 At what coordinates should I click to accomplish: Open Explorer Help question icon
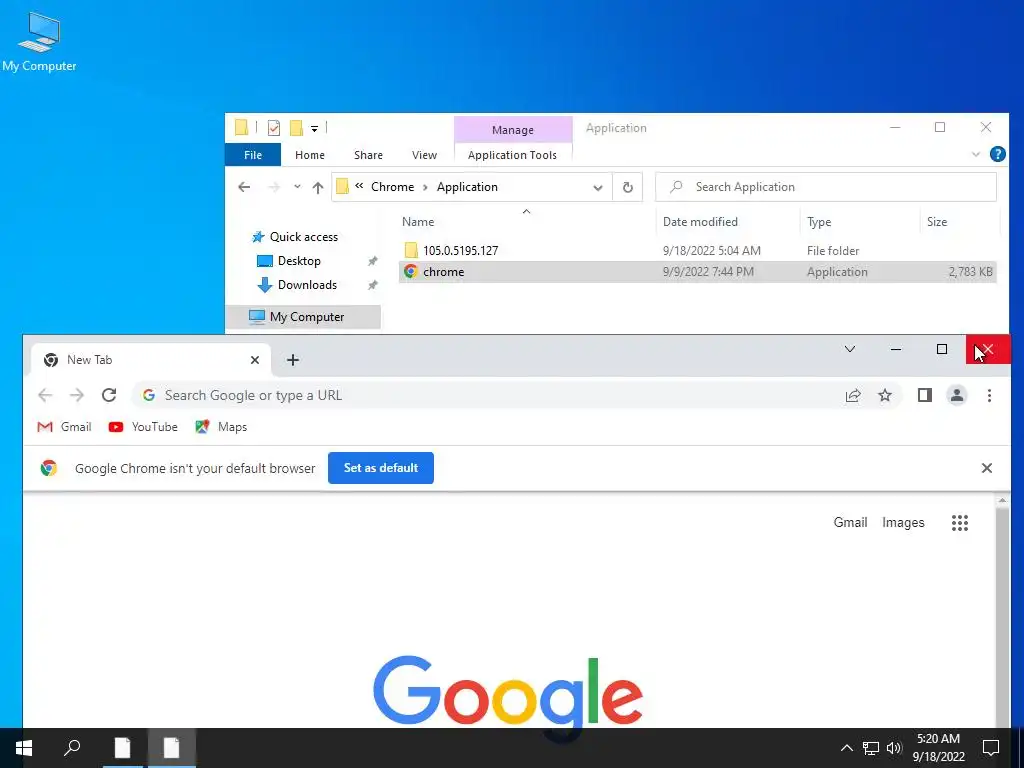coord(997,154)
